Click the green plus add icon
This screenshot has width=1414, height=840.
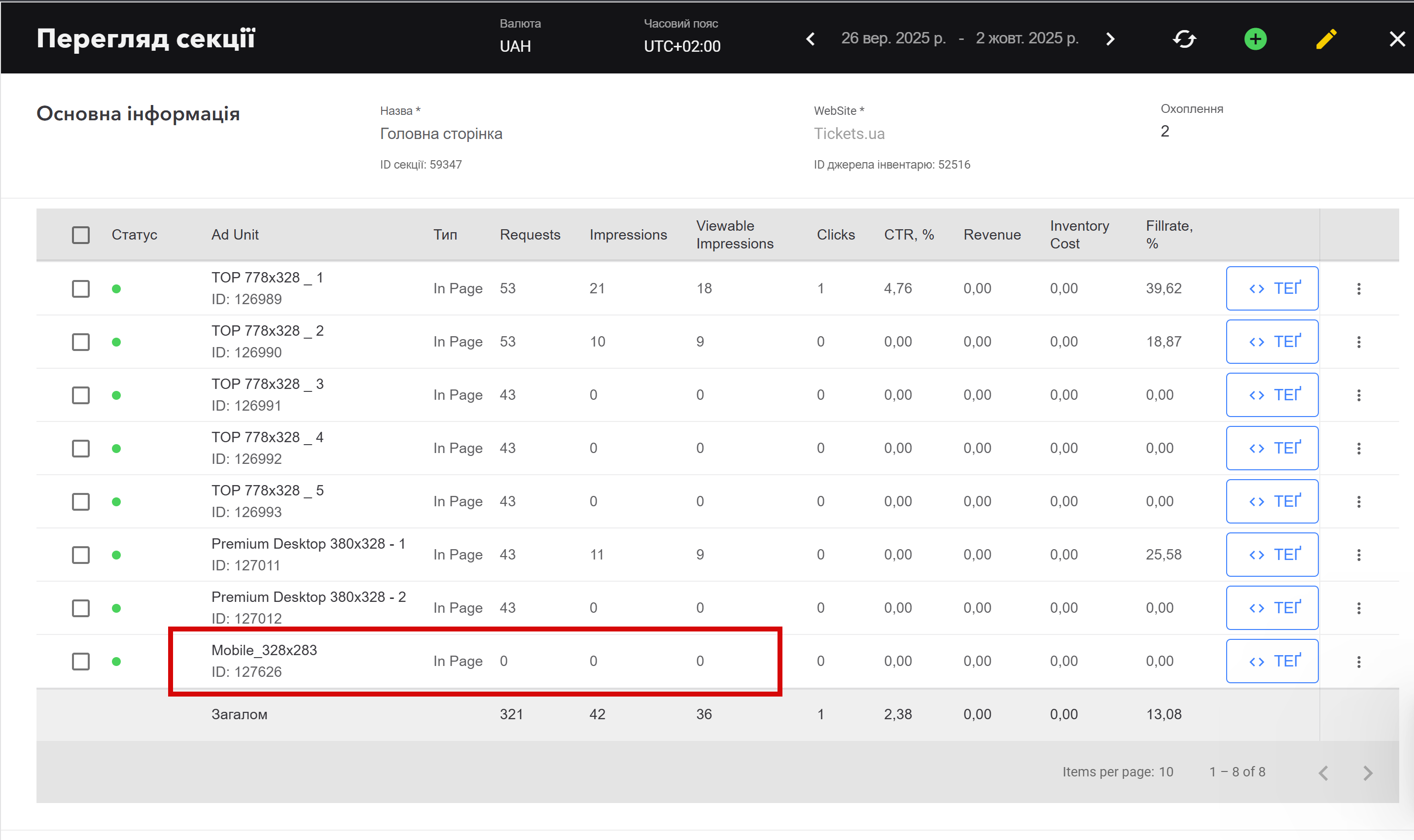tap(1255, 39)
